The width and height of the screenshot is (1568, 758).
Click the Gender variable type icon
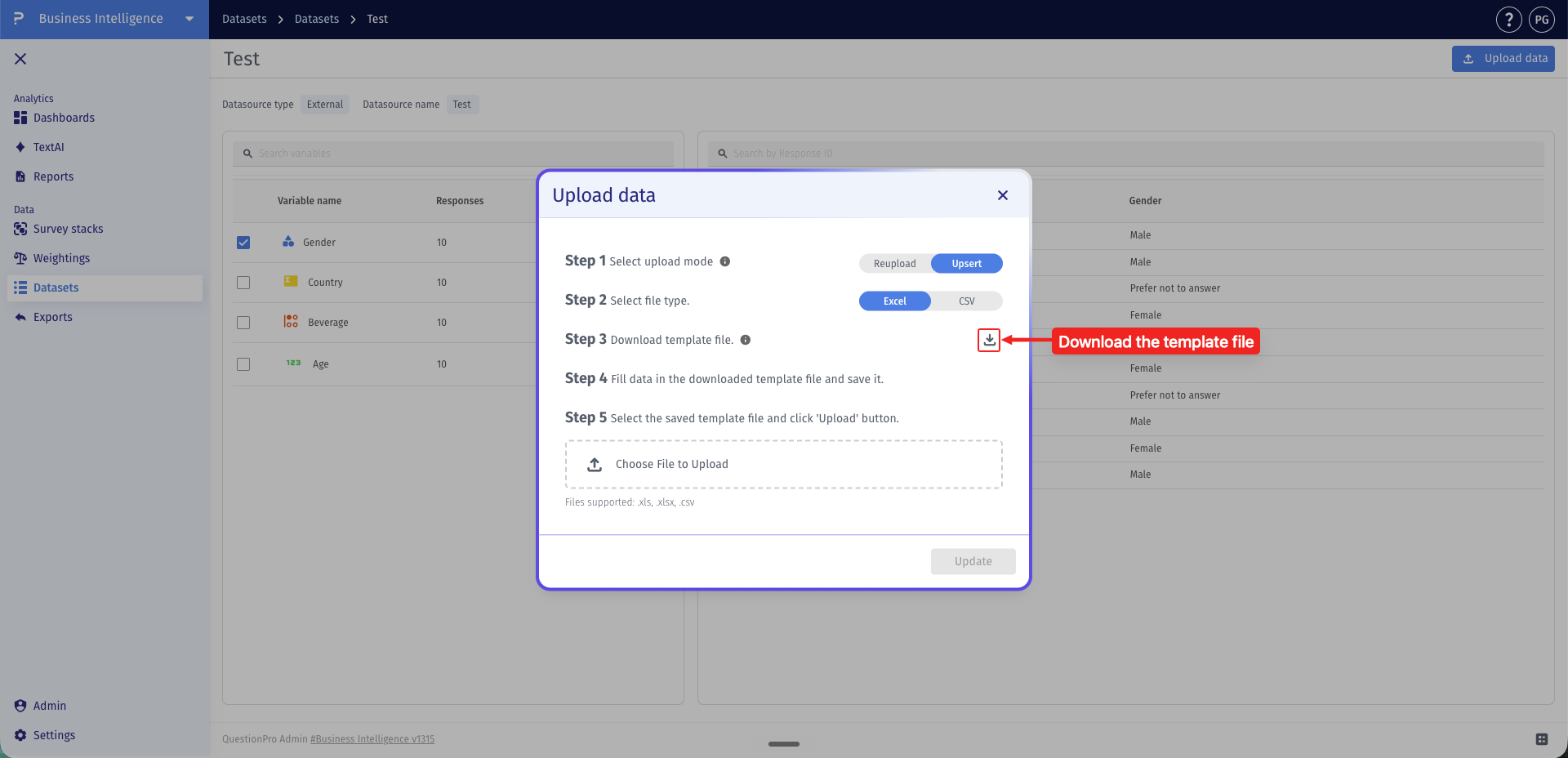(288, 241)
